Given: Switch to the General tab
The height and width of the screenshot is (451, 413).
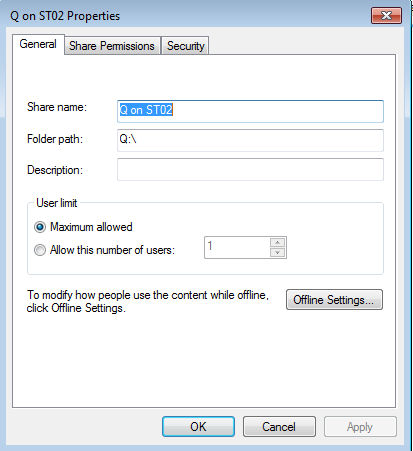Looking at the screenshot, I should (38, 44).
